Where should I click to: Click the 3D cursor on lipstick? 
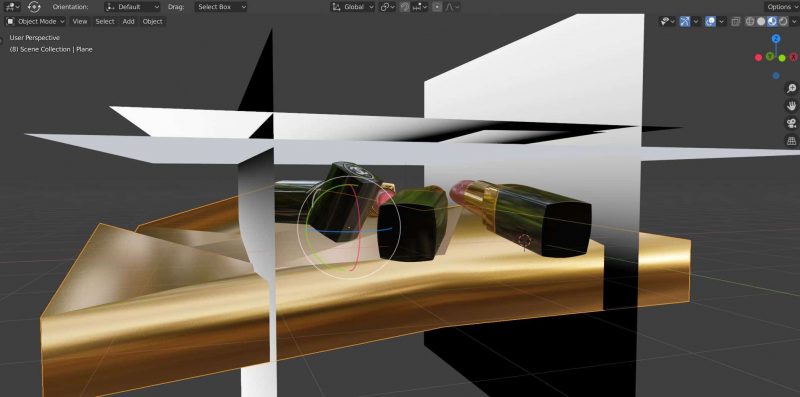(524, 240)
